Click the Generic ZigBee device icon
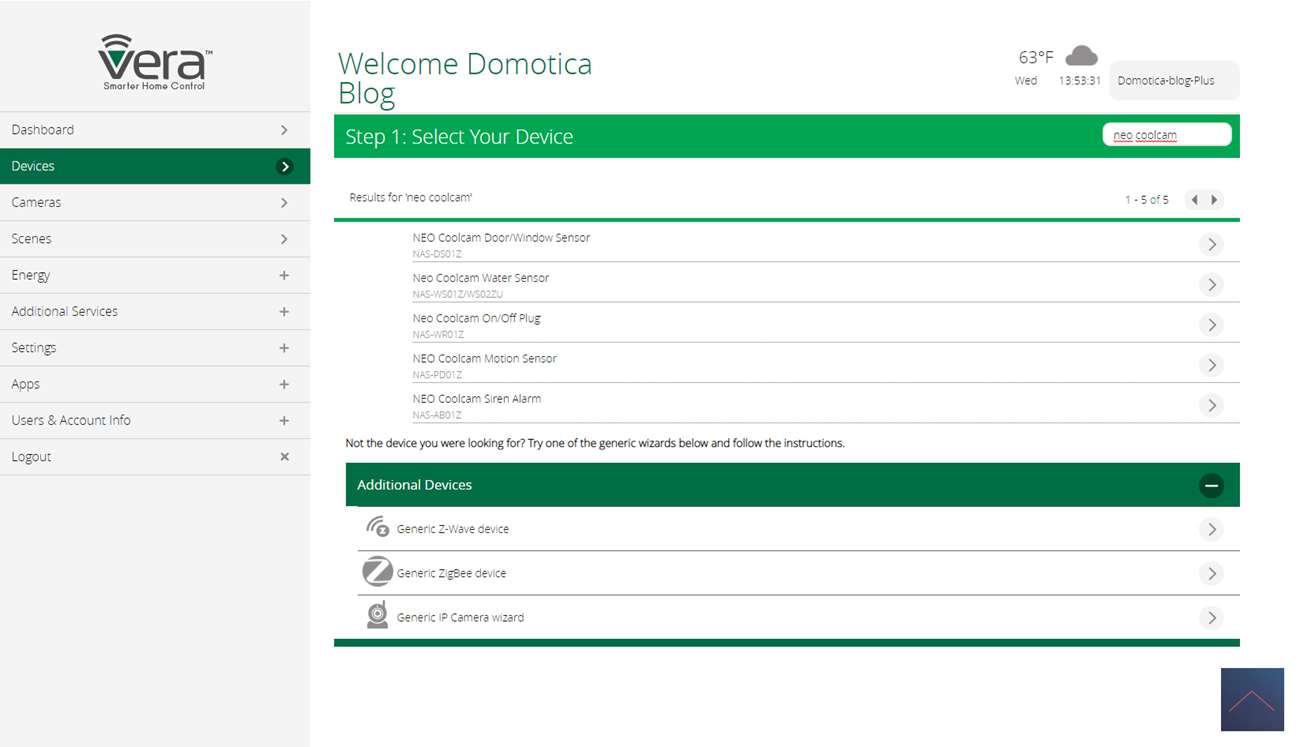Screen dimensions: 1300x747 [x=377, y=572]
